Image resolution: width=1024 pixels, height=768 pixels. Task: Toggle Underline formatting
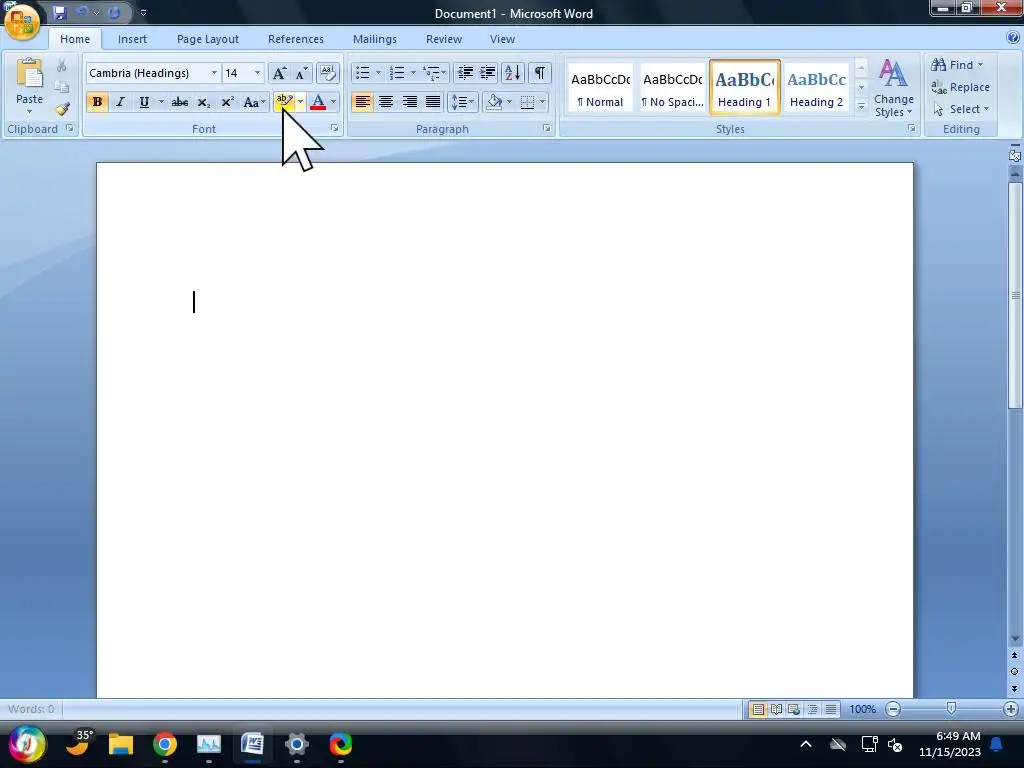pyautogui.click(x=144, y=102)
